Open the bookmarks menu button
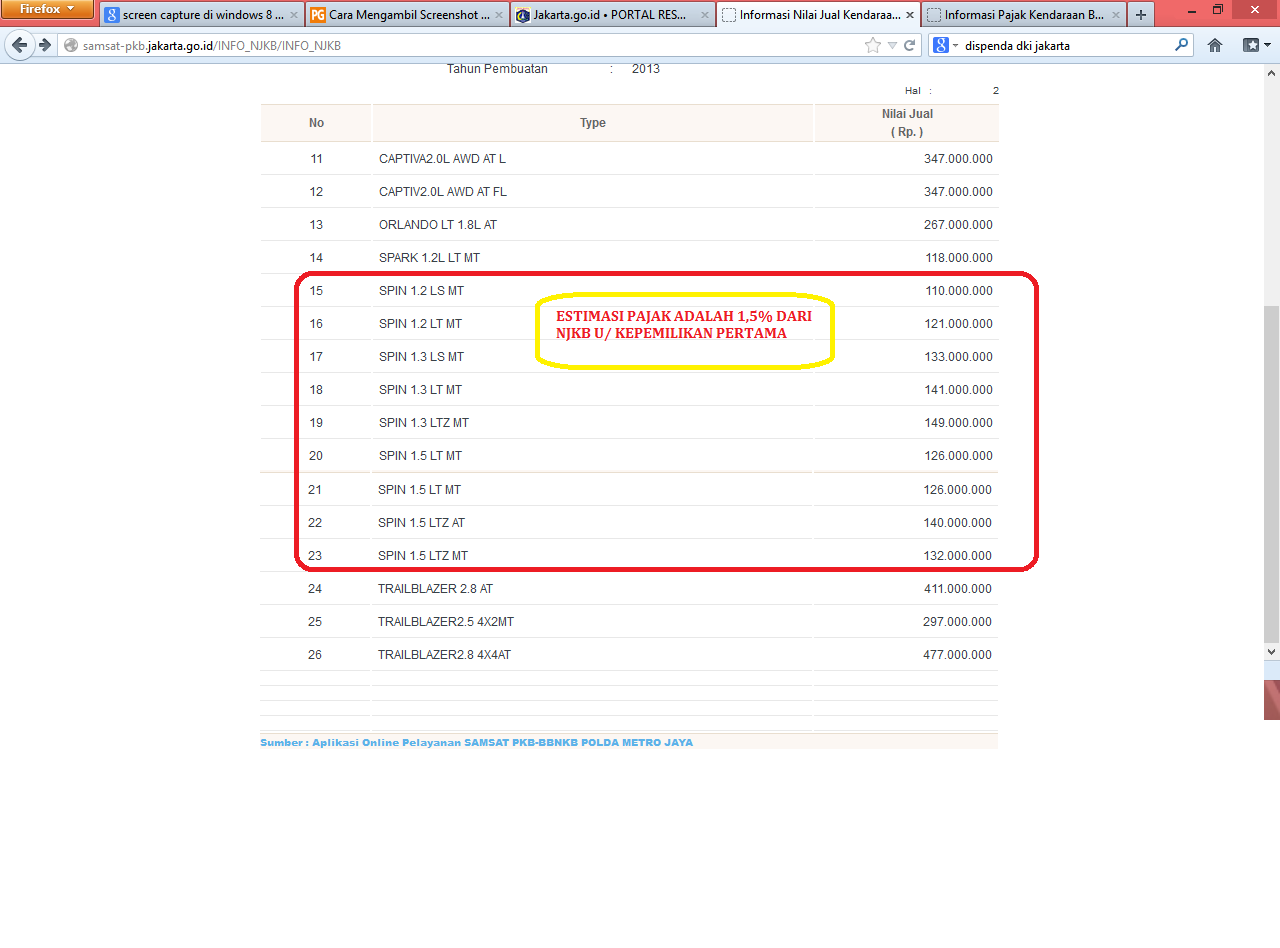This screenshot has width=1280, height=948. coord(1256,45)
